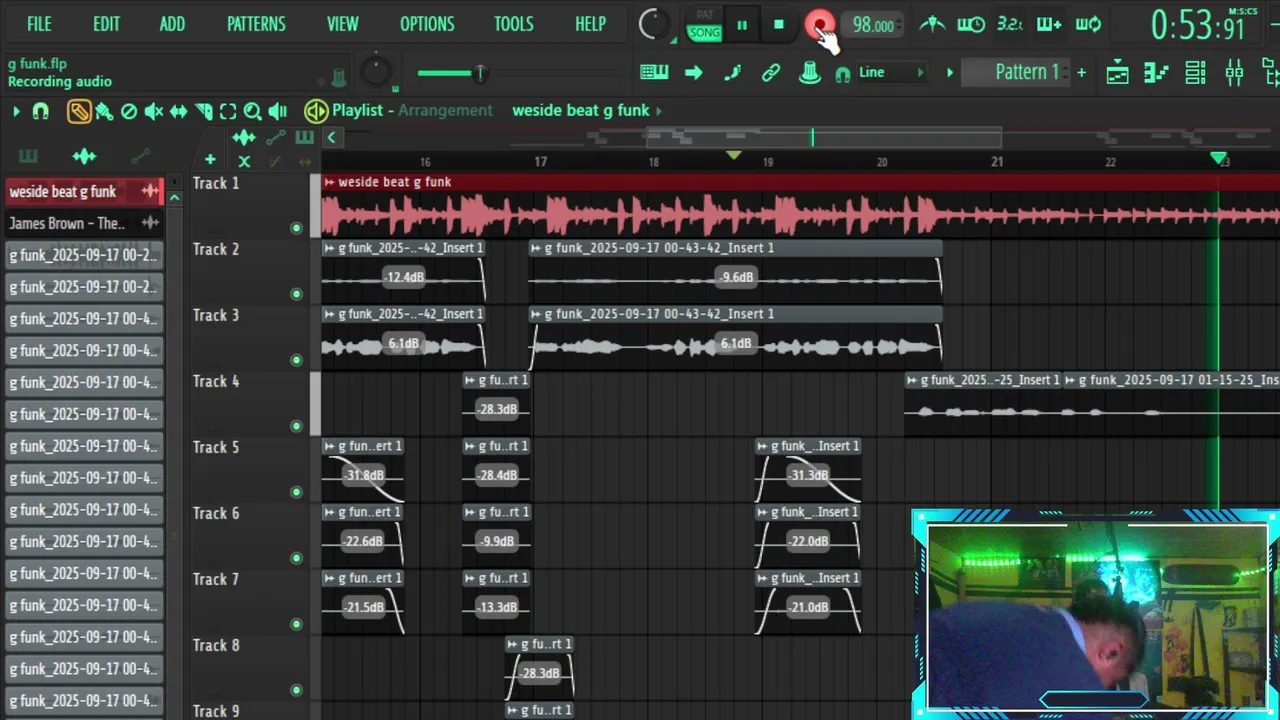Open clip menu of Track 4 clip g funk_2025..-25_Insert 1
The height and width of the screenshot is (720, 1280).
pos(911,380)
